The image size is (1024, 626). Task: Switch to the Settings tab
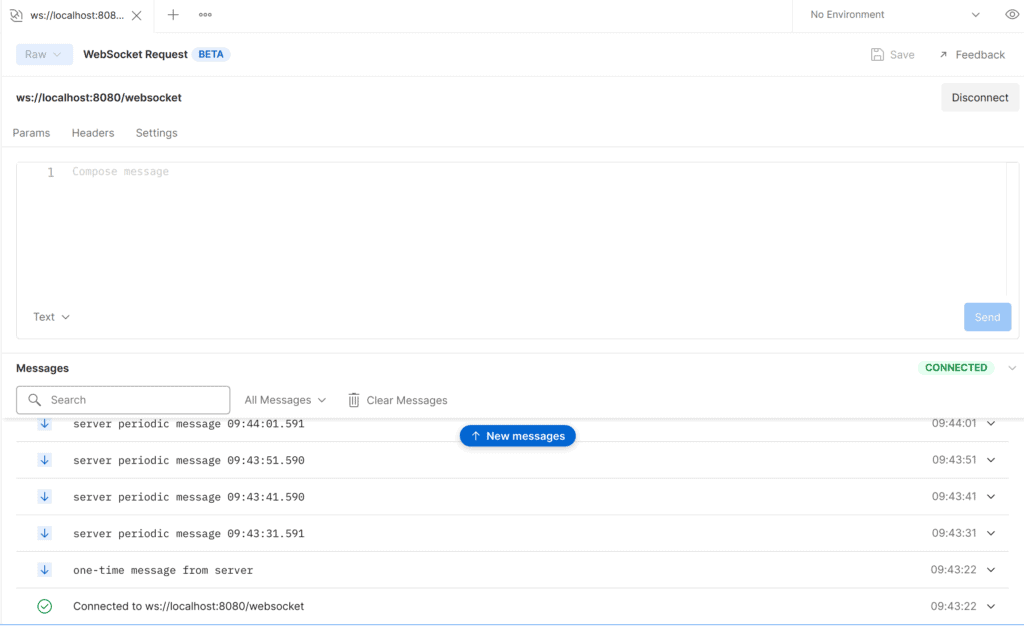coord(156,132)
